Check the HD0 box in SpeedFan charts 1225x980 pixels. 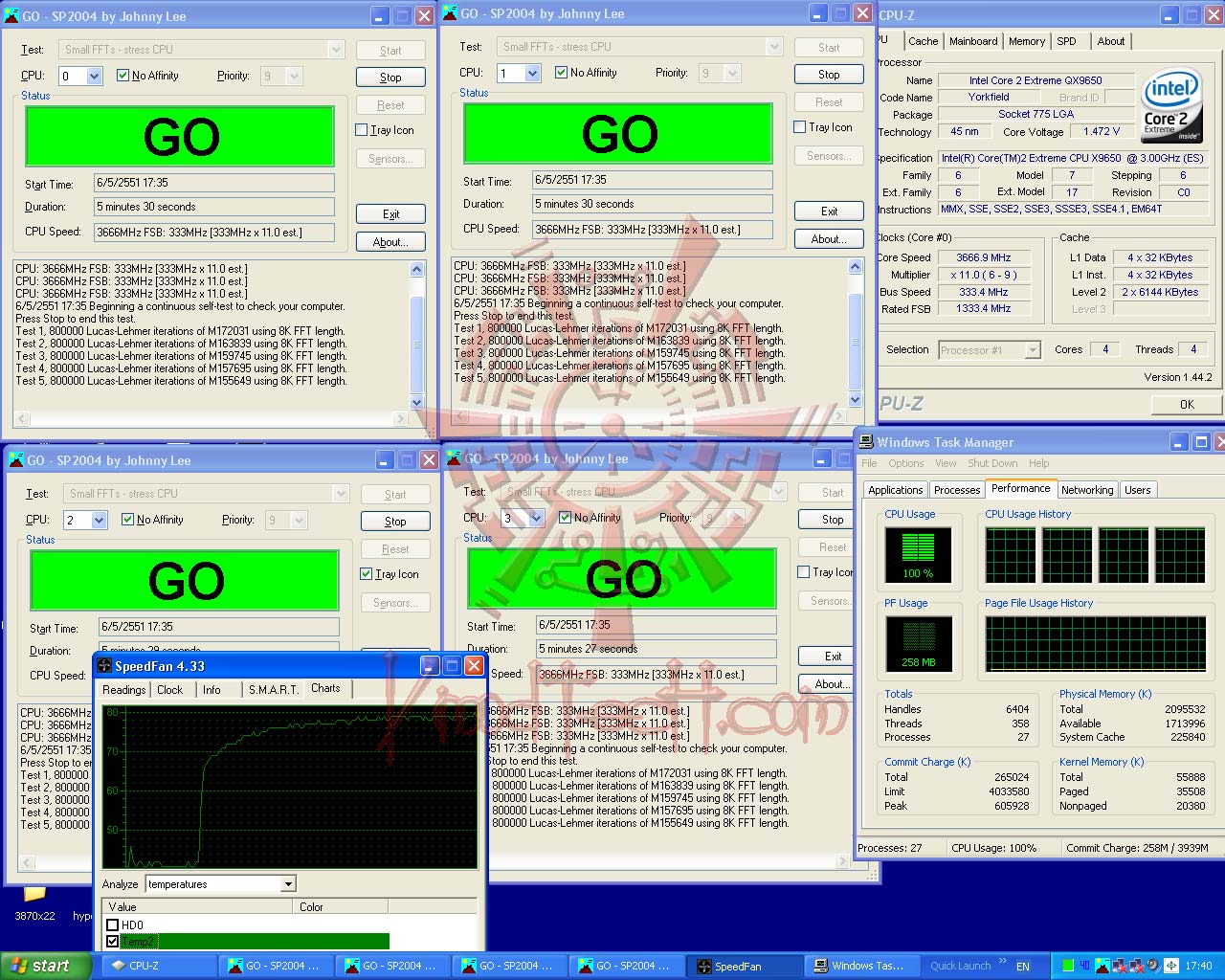(x=113, y=924)
